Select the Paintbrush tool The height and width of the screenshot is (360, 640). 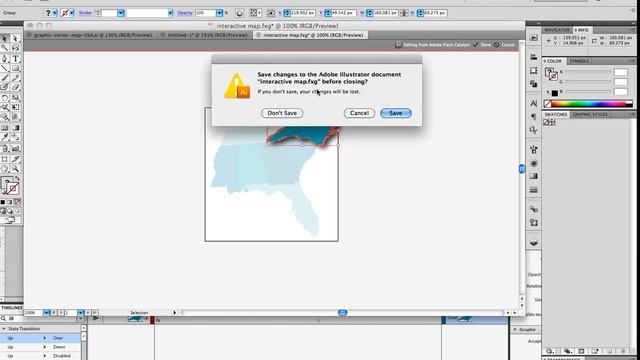[4, 78]
